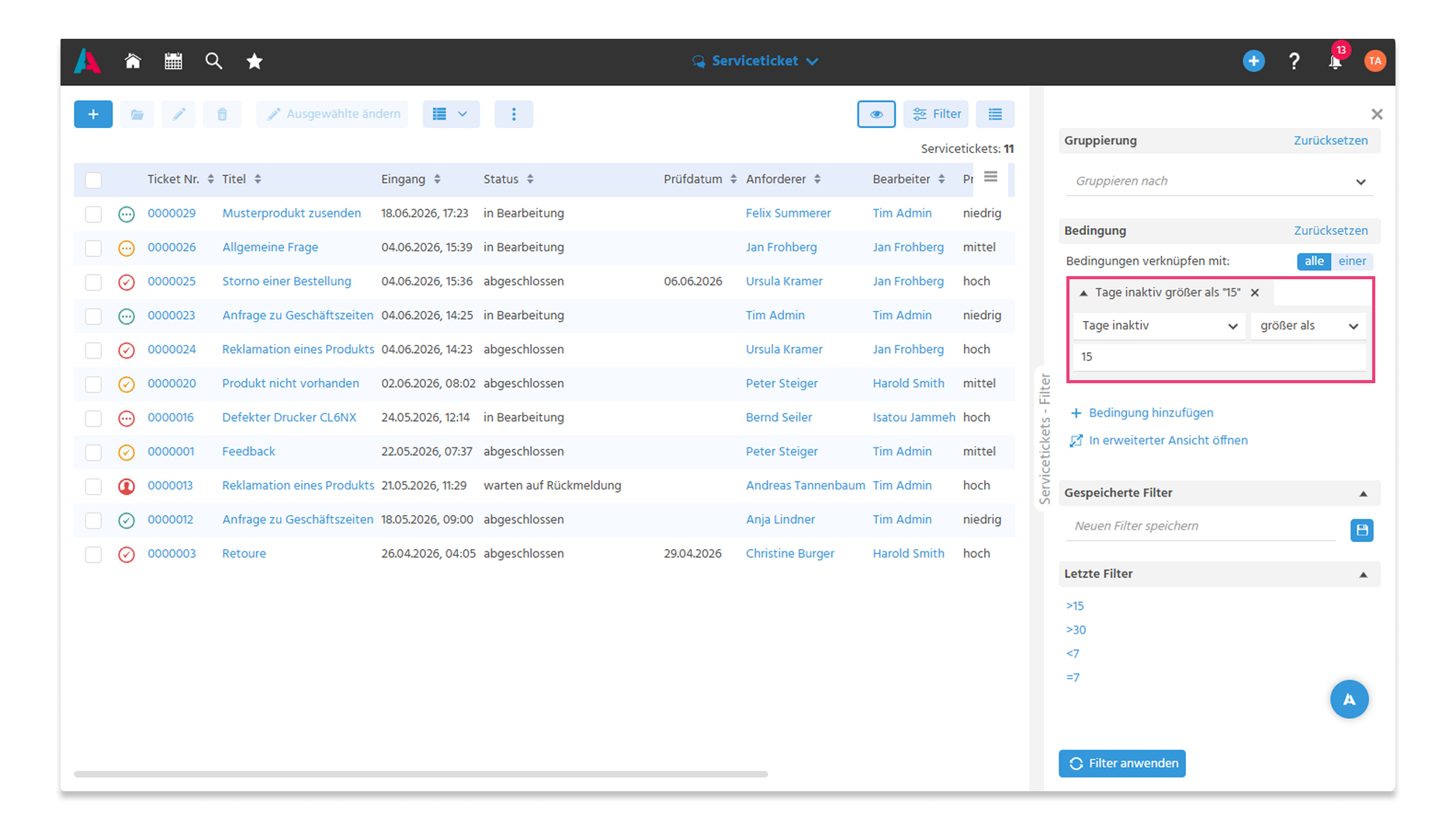Save the new filter with disk icon
The image size is (1456, 830).
[1361, 530]
